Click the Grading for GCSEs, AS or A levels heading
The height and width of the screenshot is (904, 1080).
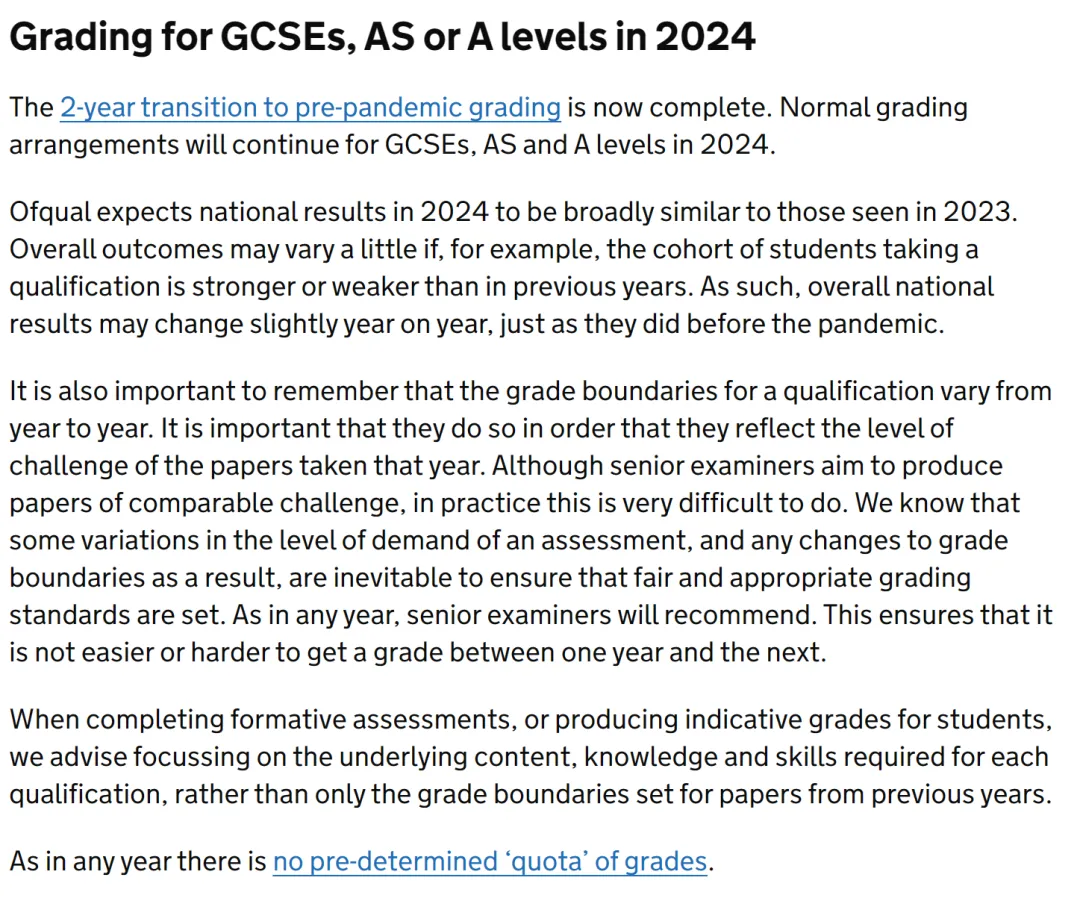382,37
